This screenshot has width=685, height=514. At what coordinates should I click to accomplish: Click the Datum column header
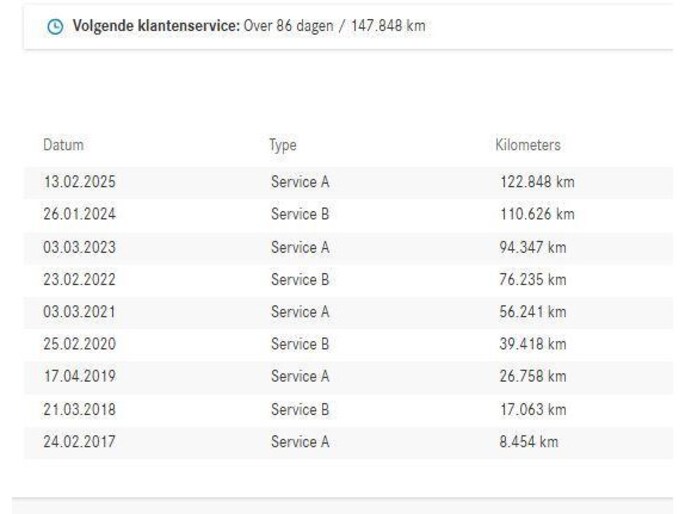click(63, 145)
